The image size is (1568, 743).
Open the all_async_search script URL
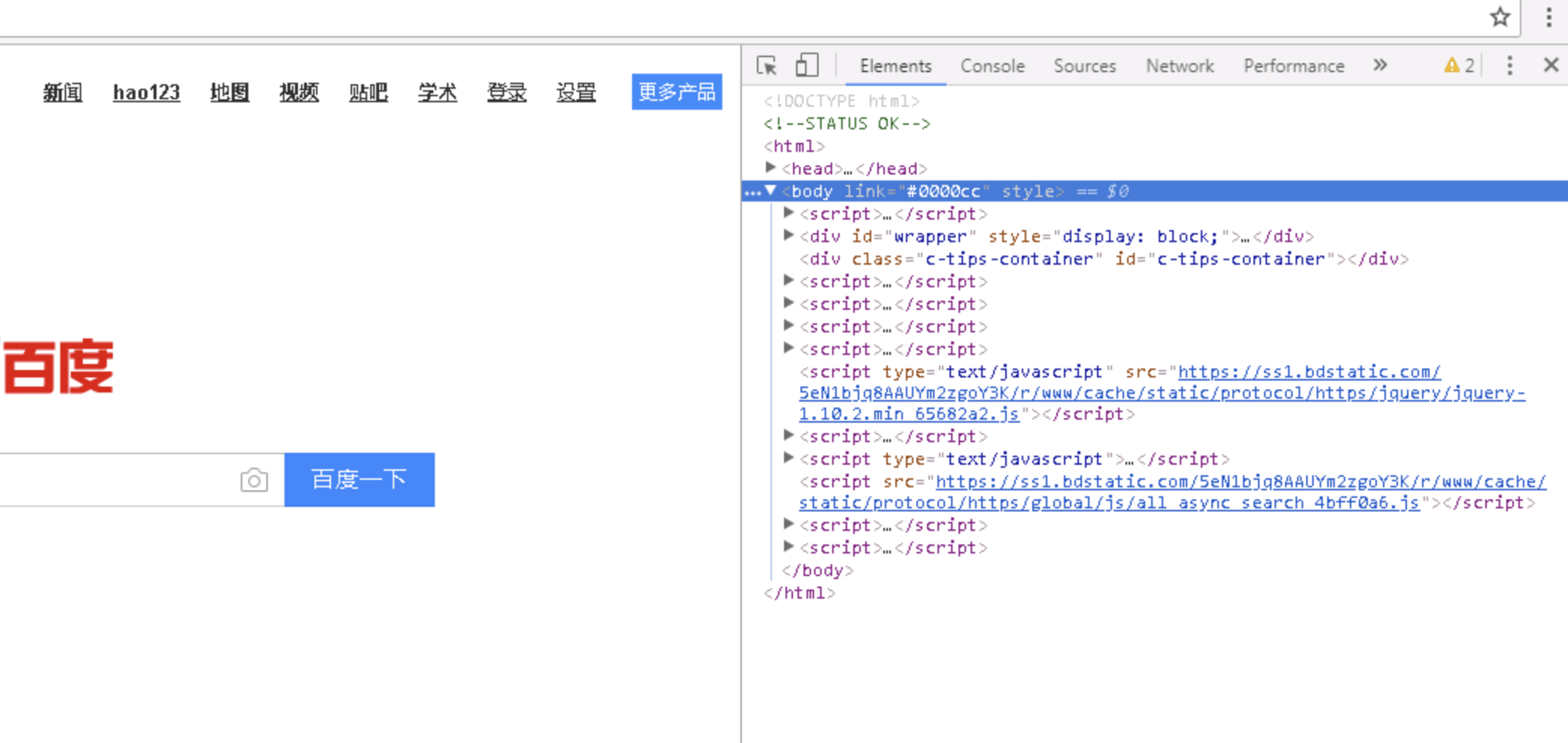point(1173,492)
